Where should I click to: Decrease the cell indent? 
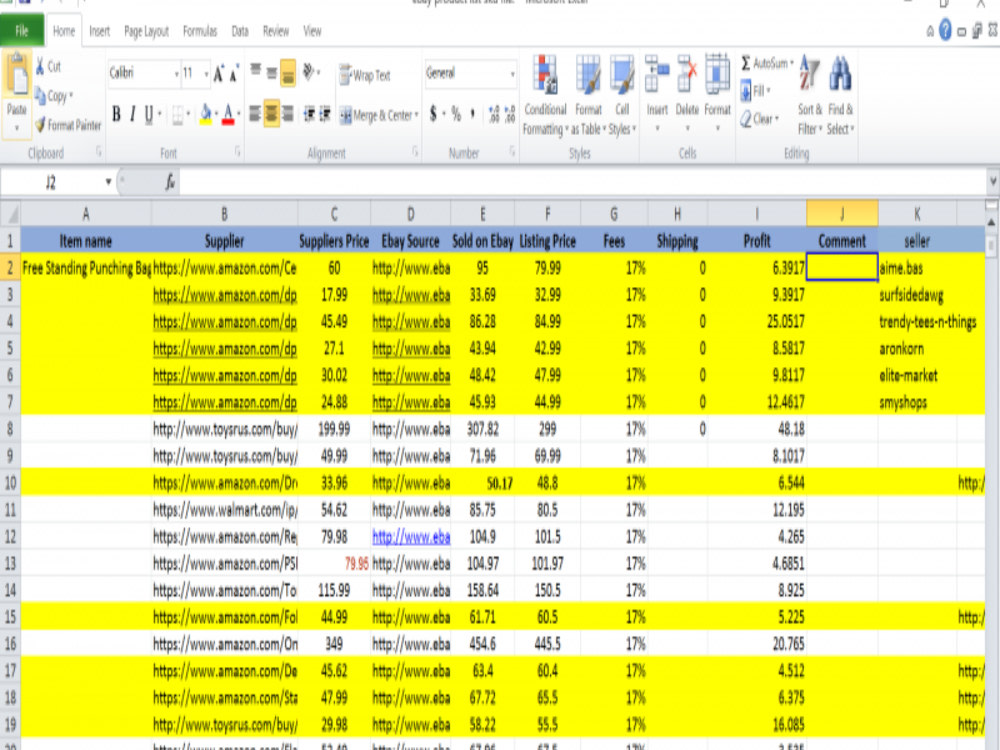point(309,115)
